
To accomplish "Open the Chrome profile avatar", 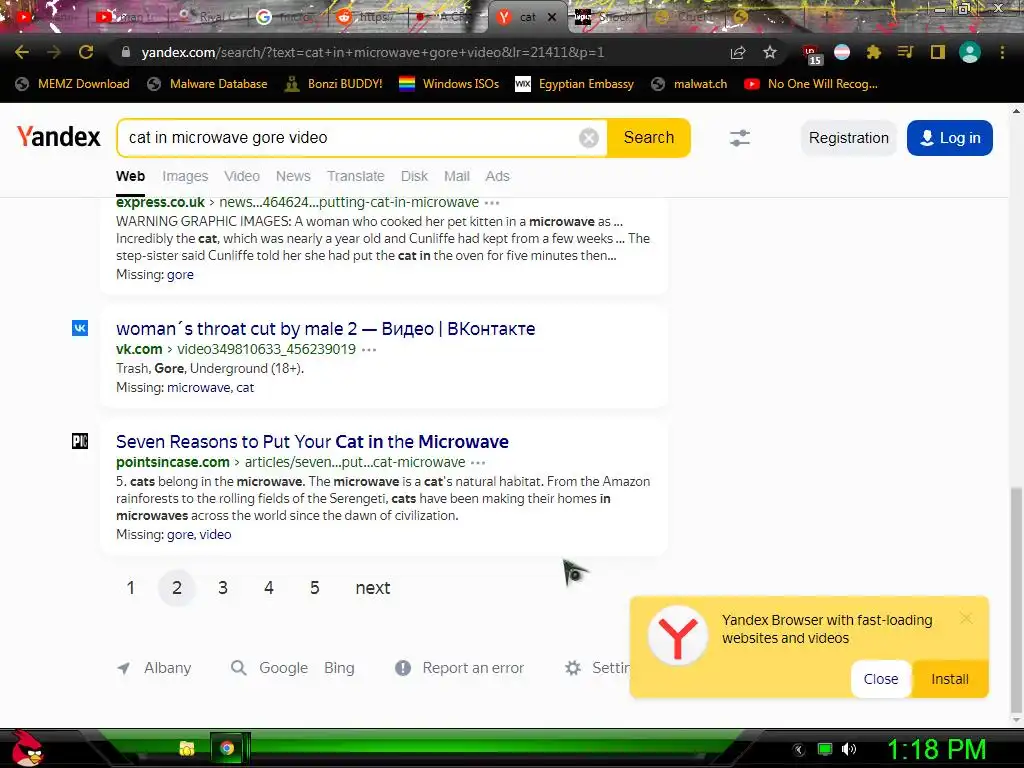I will [x=970, y=52].
